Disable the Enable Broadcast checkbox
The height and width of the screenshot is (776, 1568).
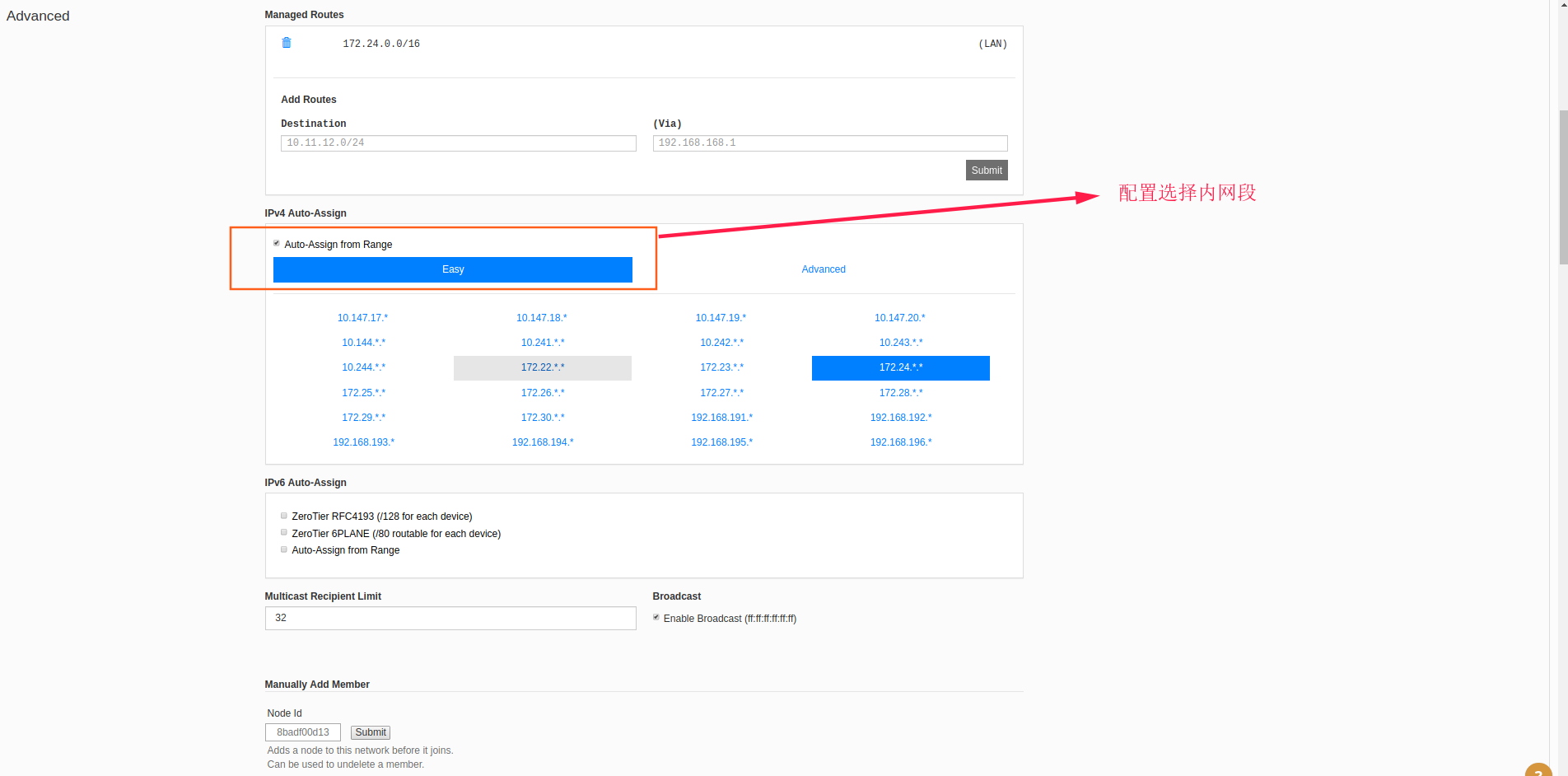point(656,618)
